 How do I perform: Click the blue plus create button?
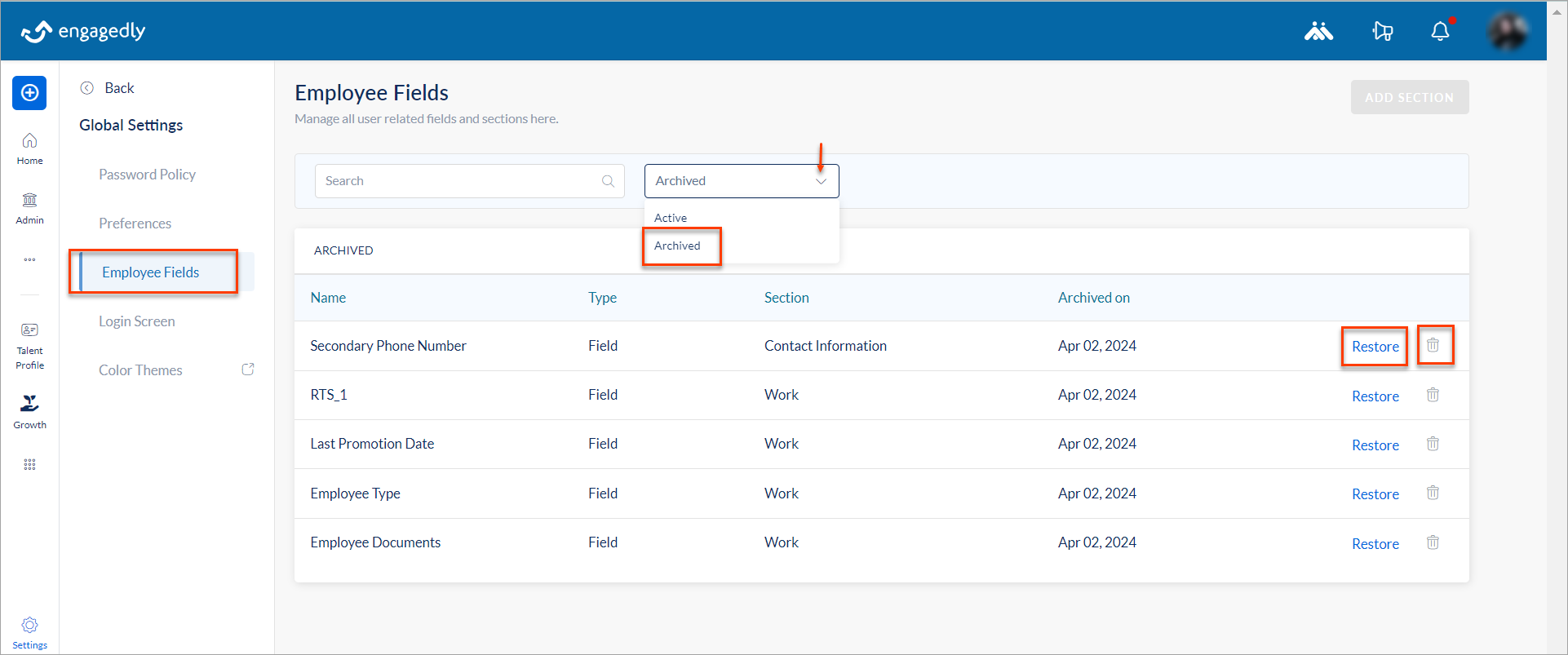click(x=29, y=93)
